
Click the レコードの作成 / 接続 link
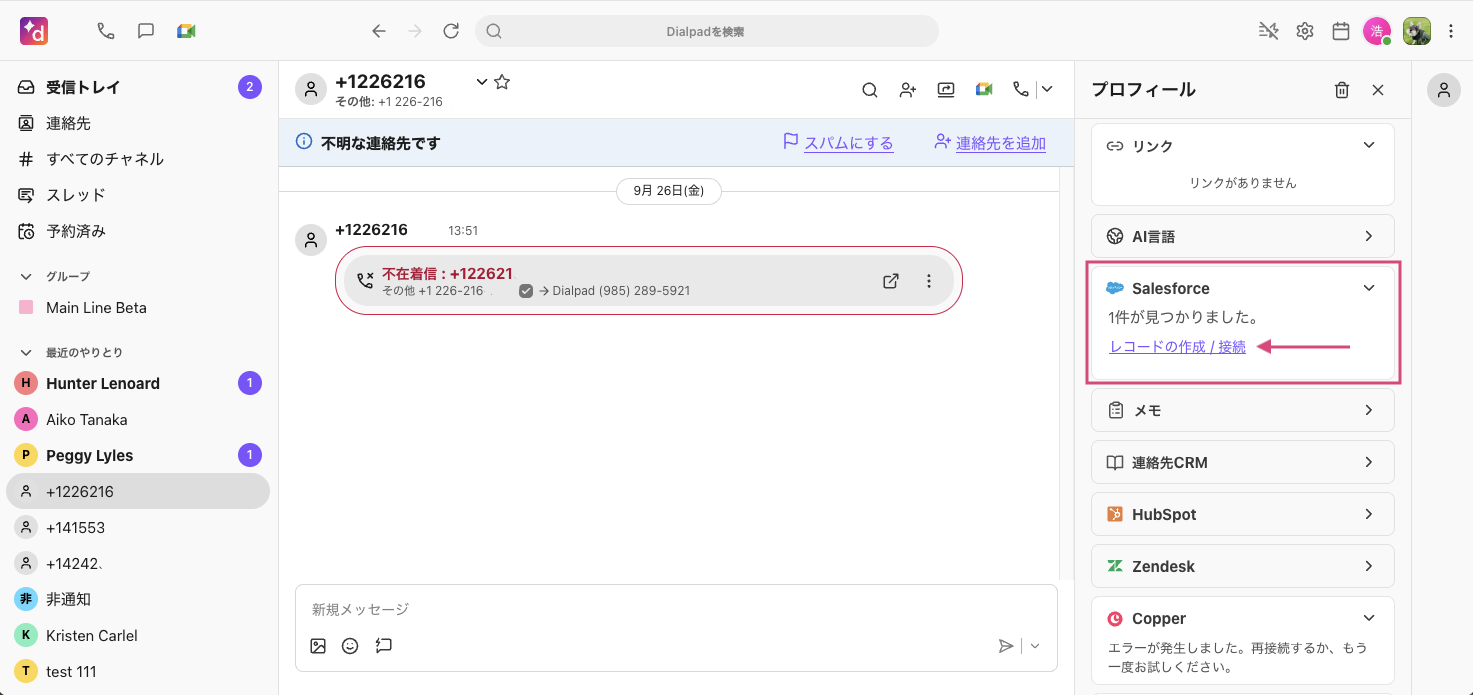pyautogui.click(x=1178, y=347)
